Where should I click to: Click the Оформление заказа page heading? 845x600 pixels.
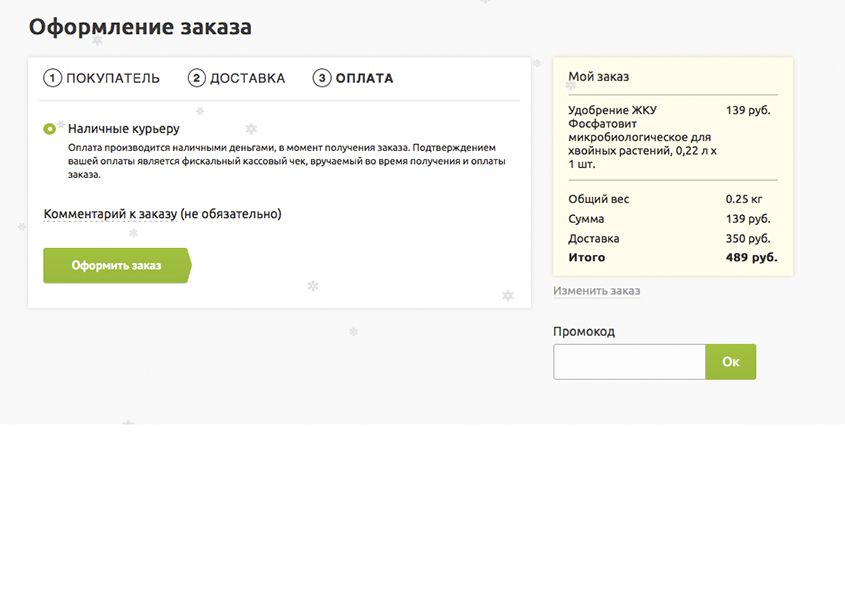point(140,27)
